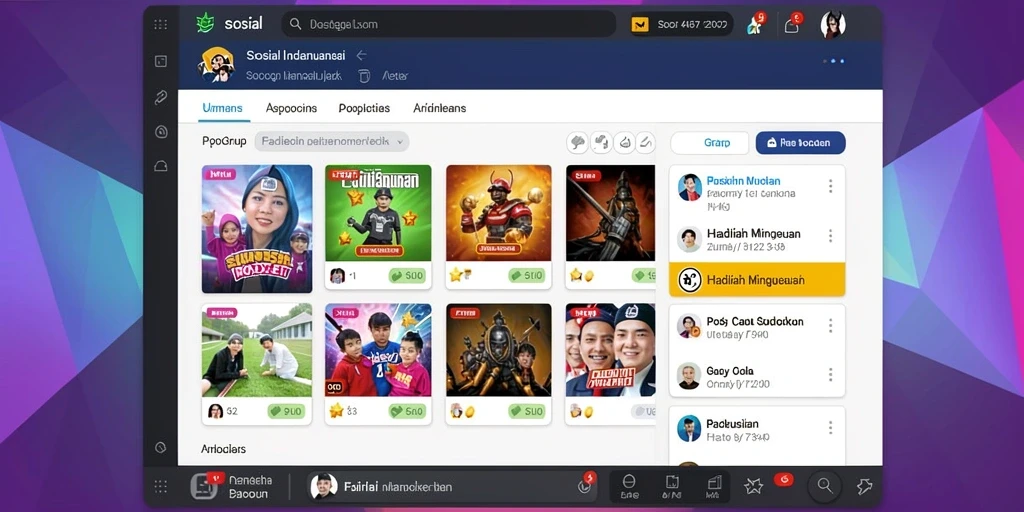1024x512 pixels.
Task: Click the star icon in bottom bar
Action: pos(753,485)
